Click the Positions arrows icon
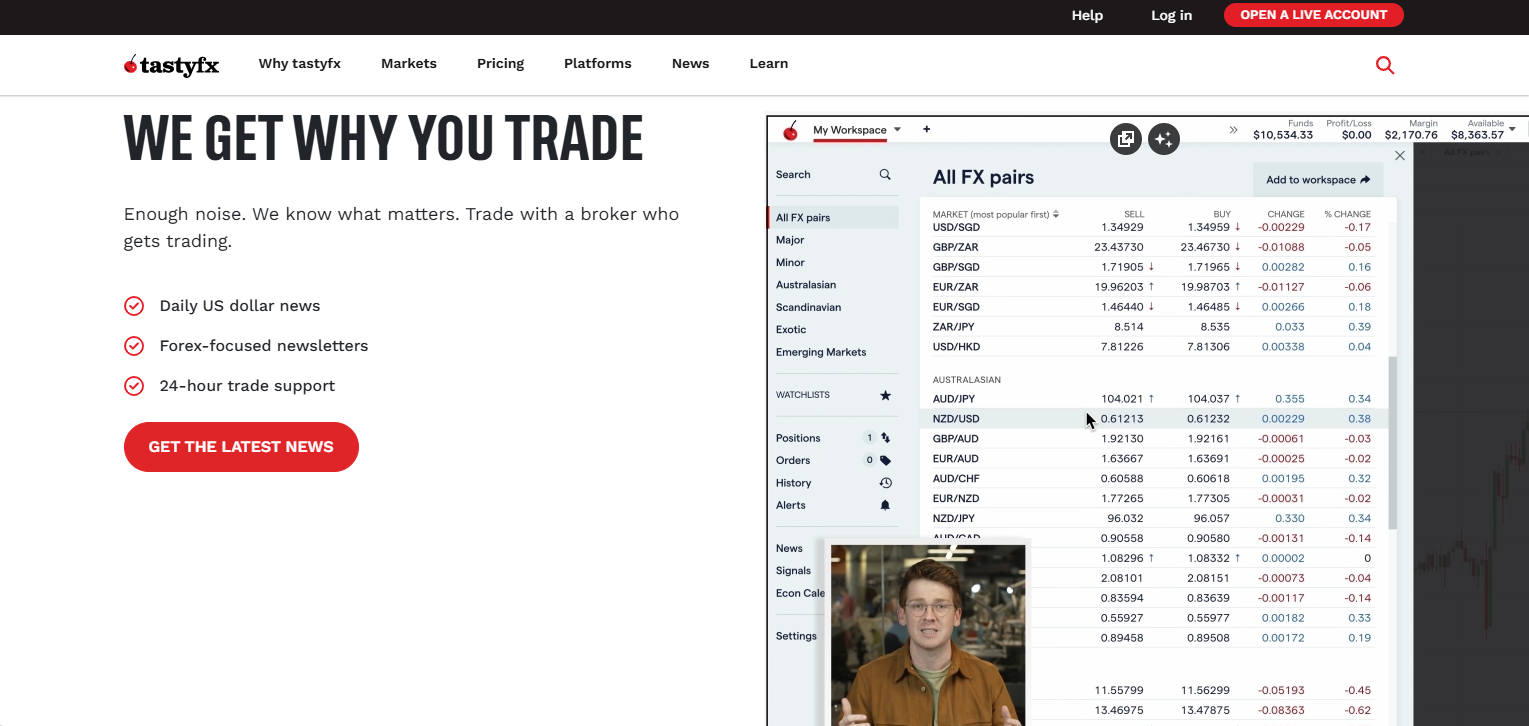 [x=885, y=438]
